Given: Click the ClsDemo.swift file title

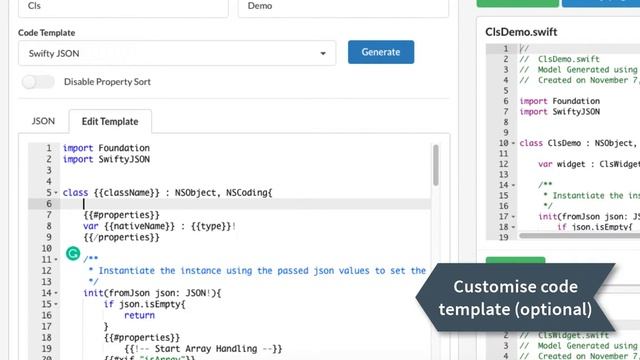Looking at the screenshot, I should pyautogui.click(x=521, y=32).
